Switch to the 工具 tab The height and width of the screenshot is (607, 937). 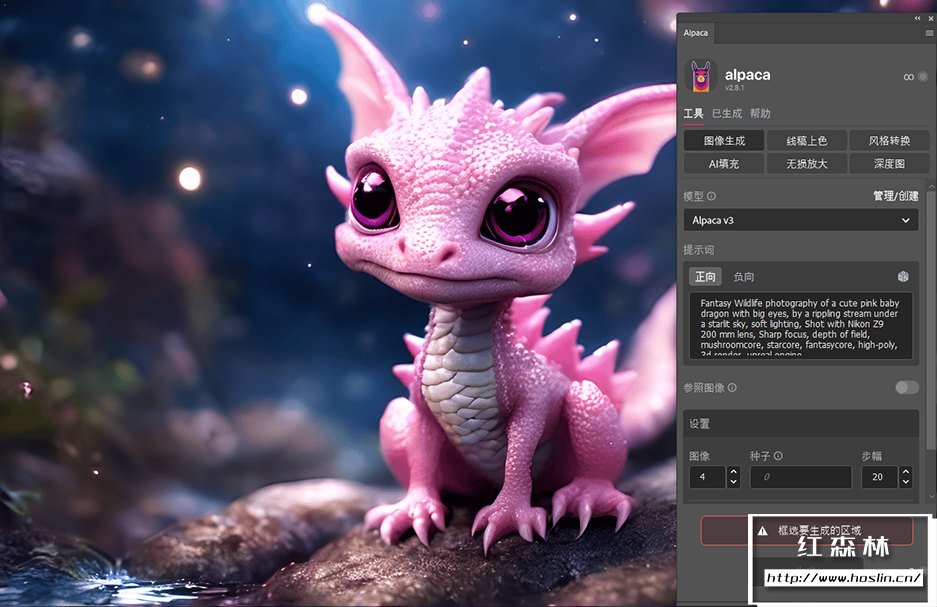point(693,114)
